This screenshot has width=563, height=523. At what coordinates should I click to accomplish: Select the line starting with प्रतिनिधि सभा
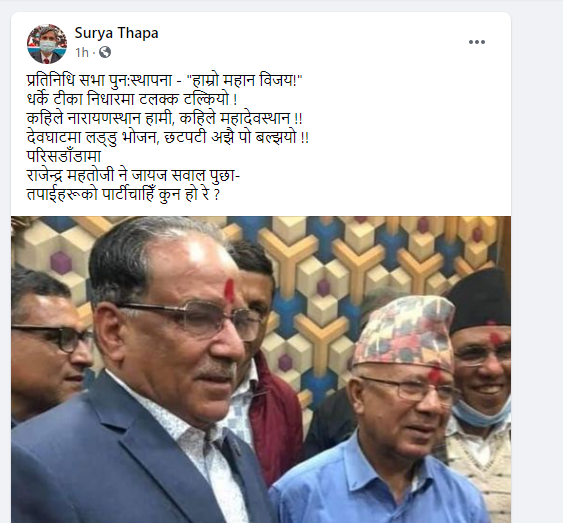click(x=165, y=80)
